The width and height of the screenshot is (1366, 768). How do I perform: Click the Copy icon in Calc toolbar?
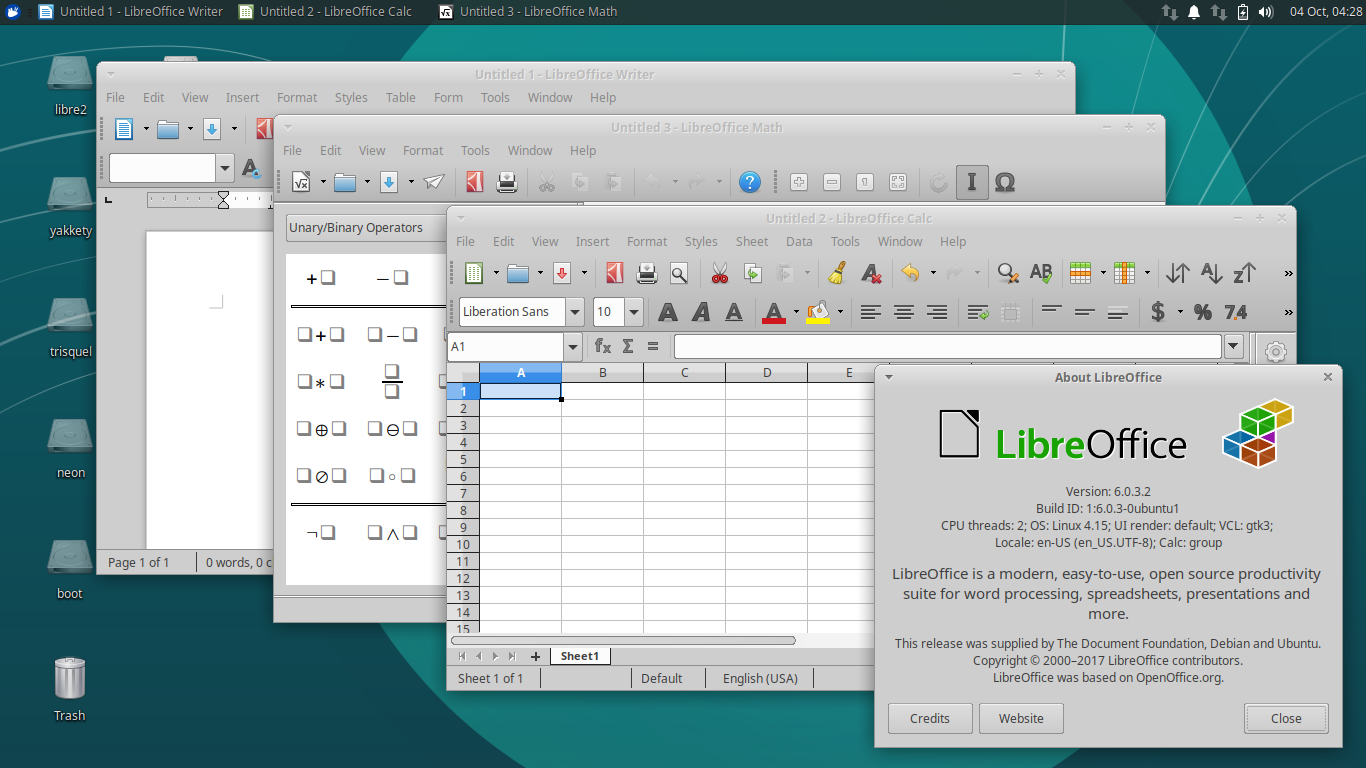coord(753,273)
